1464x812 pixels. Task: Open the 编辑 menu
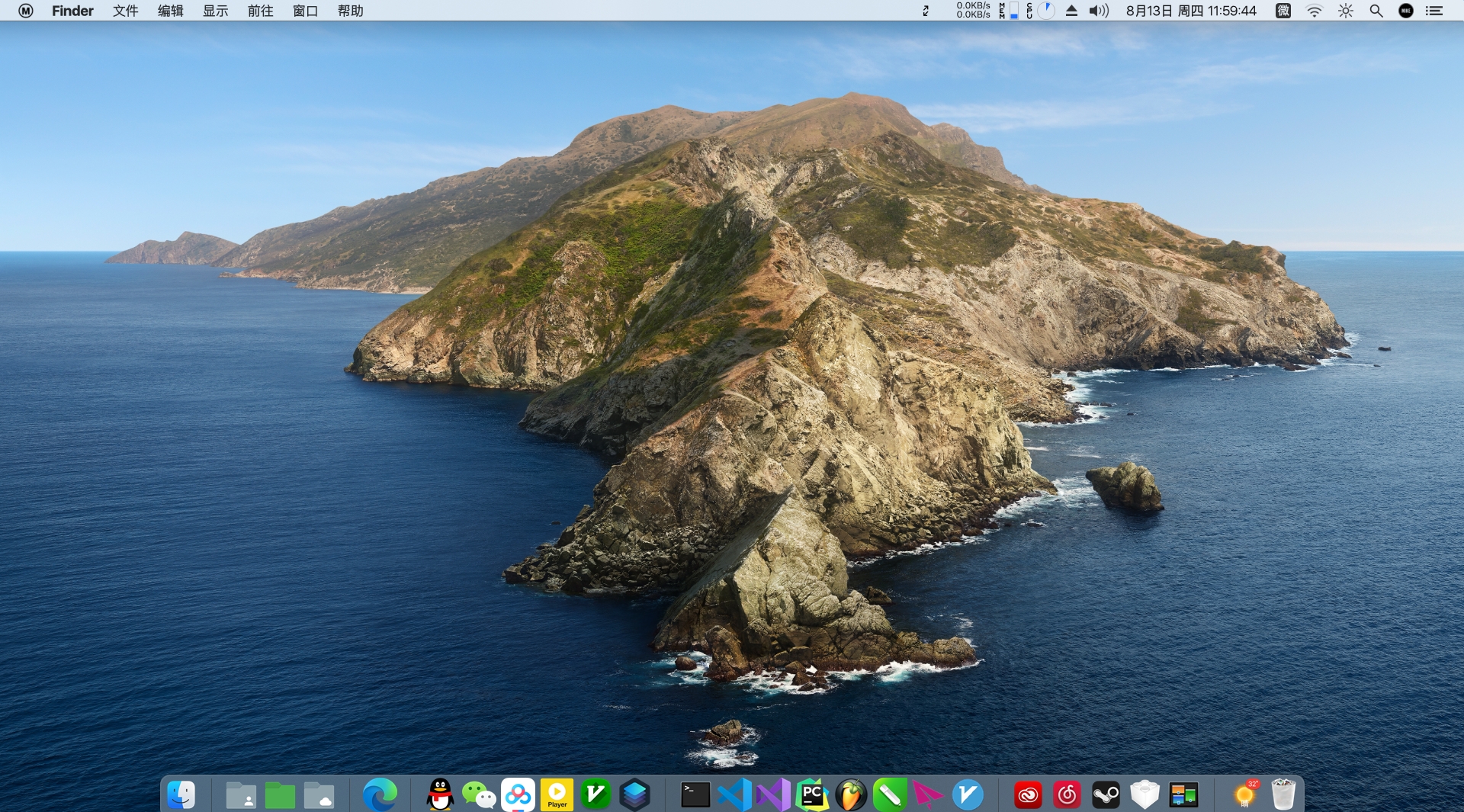click(x=171, y=11)
